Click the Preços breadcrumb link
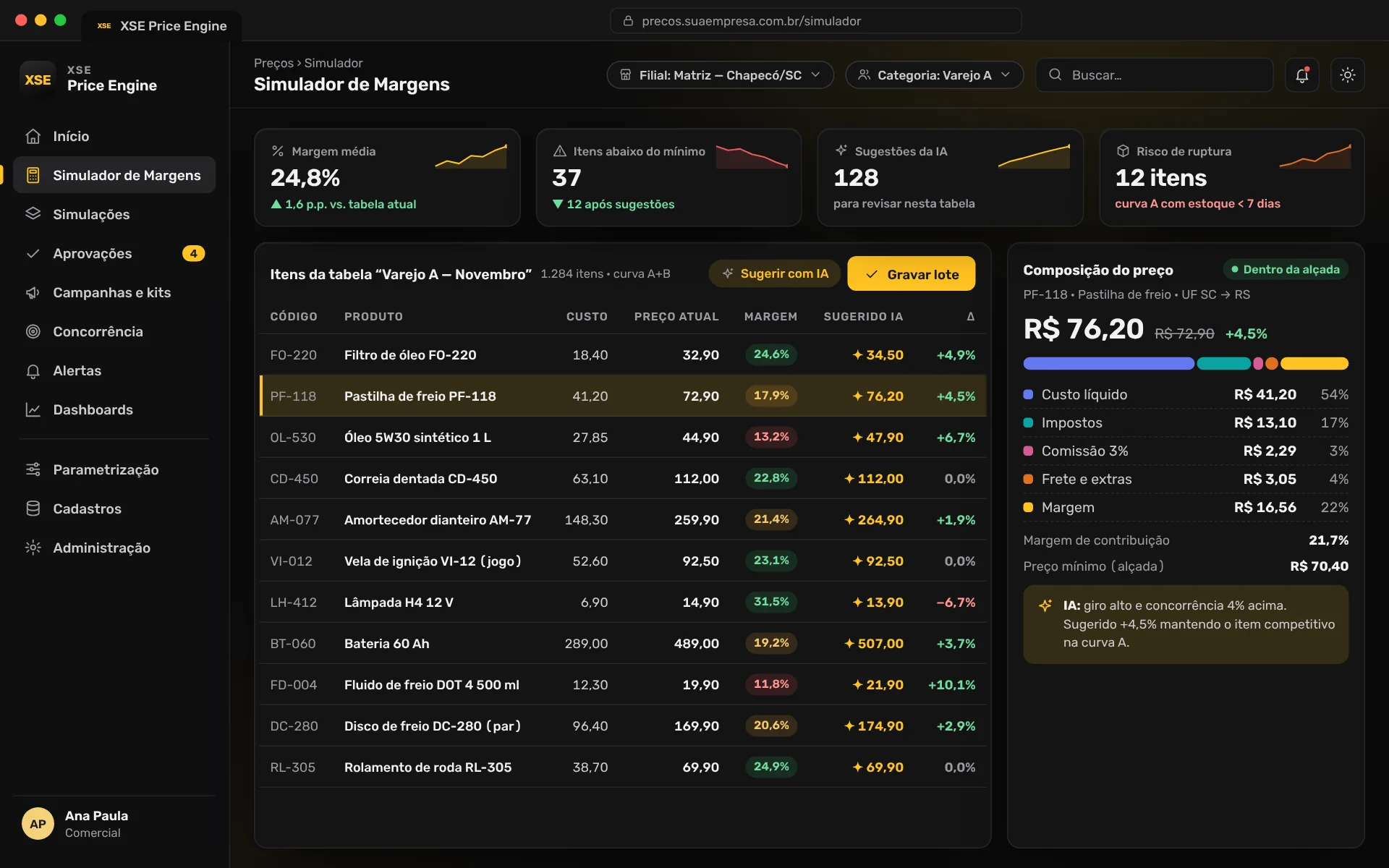The width and height of the screenshot is (1389, 868). [273, 63]
